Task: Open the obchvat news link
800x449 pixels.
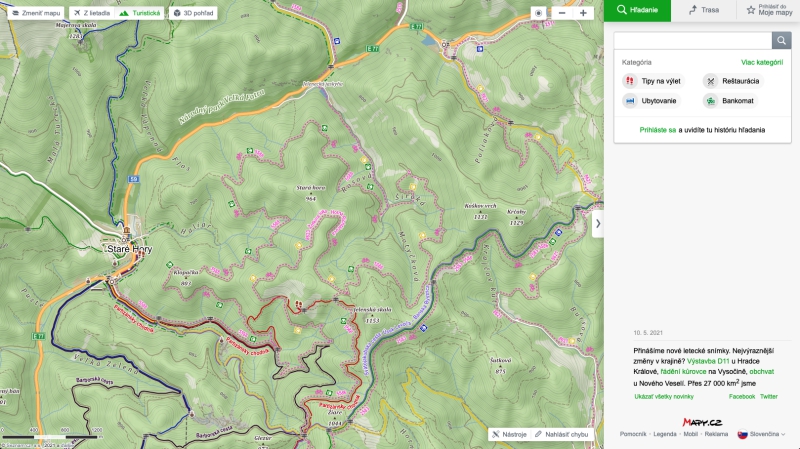Action: point(761,372)
